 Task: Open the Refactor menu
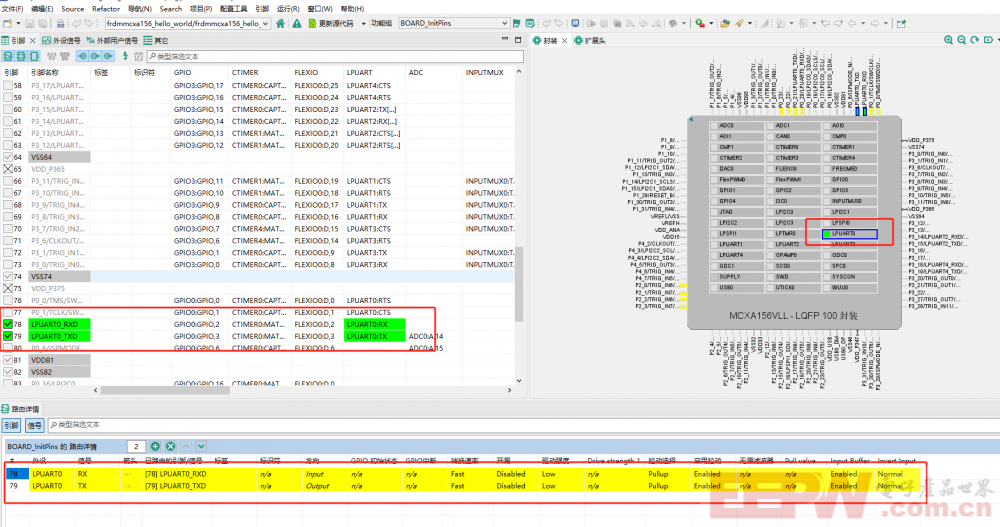tap(106, 9)
